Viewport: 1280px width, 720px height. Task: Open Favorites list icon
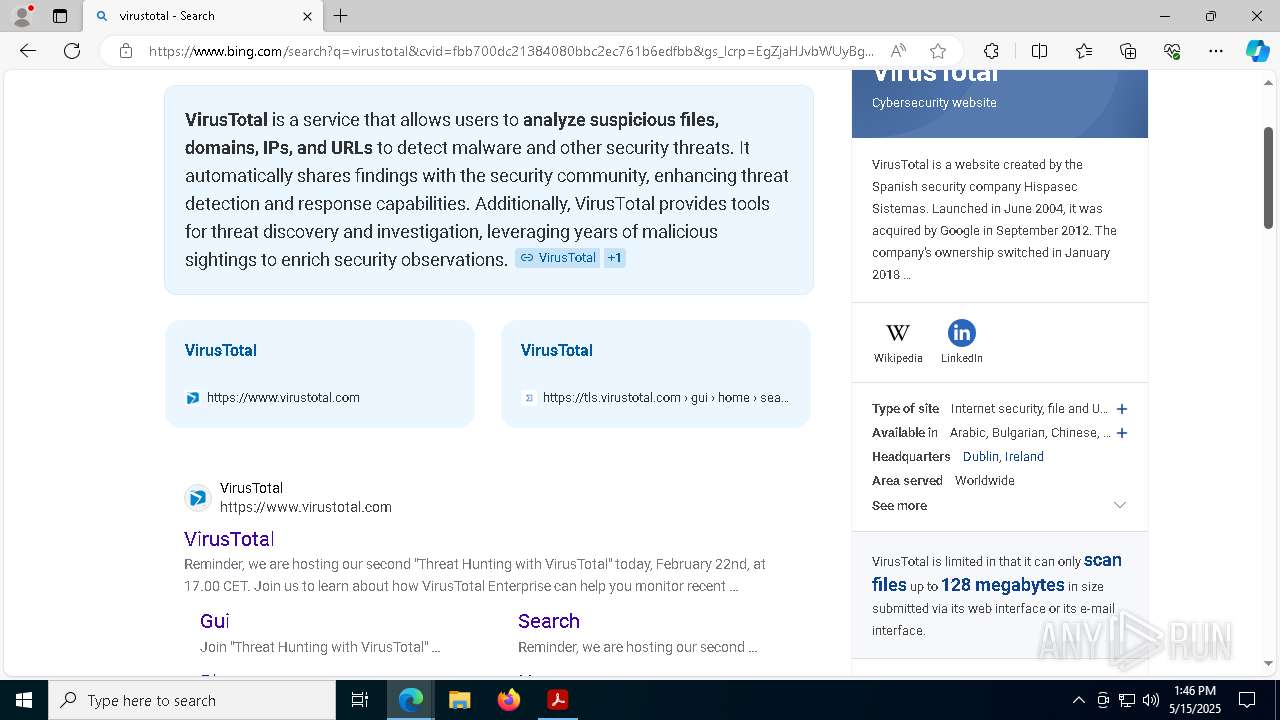[x=1084, y=51]
